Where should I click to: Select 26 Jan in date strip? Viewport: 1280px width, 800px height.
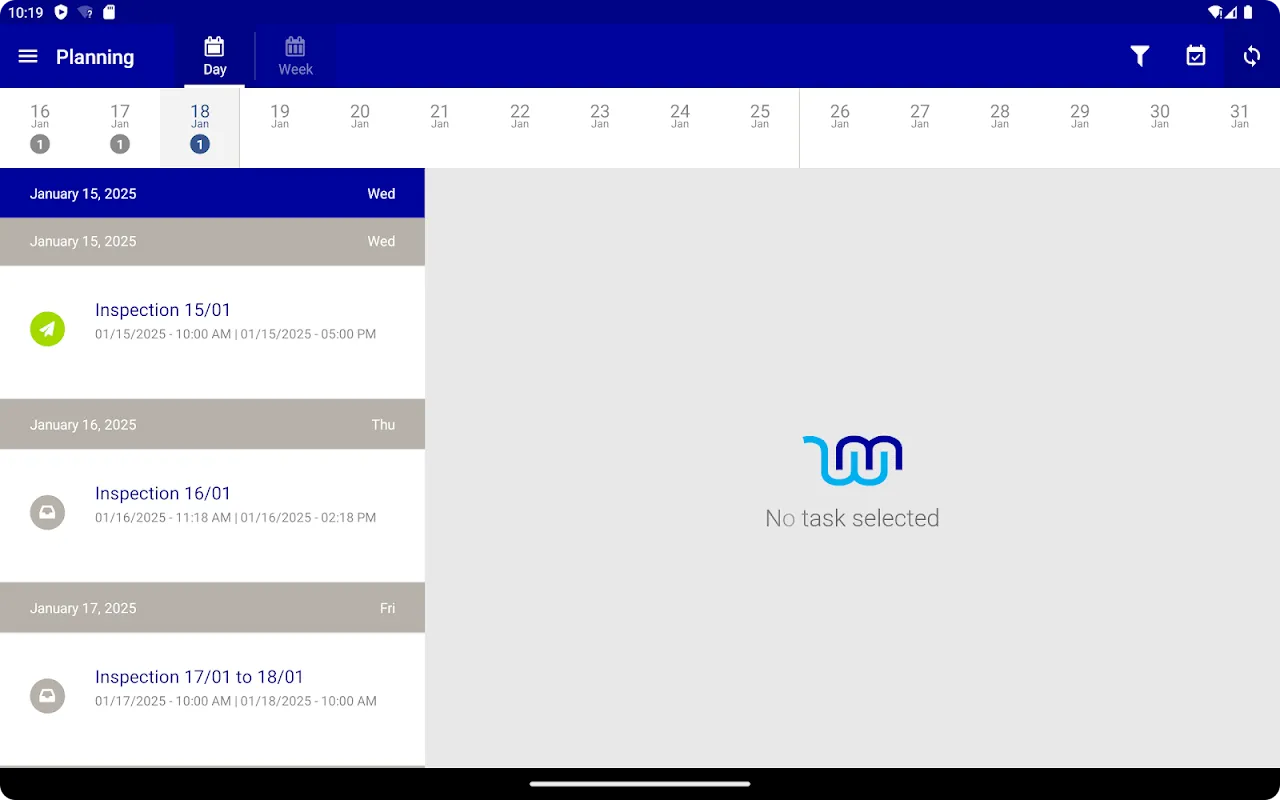tap(840, 128)
